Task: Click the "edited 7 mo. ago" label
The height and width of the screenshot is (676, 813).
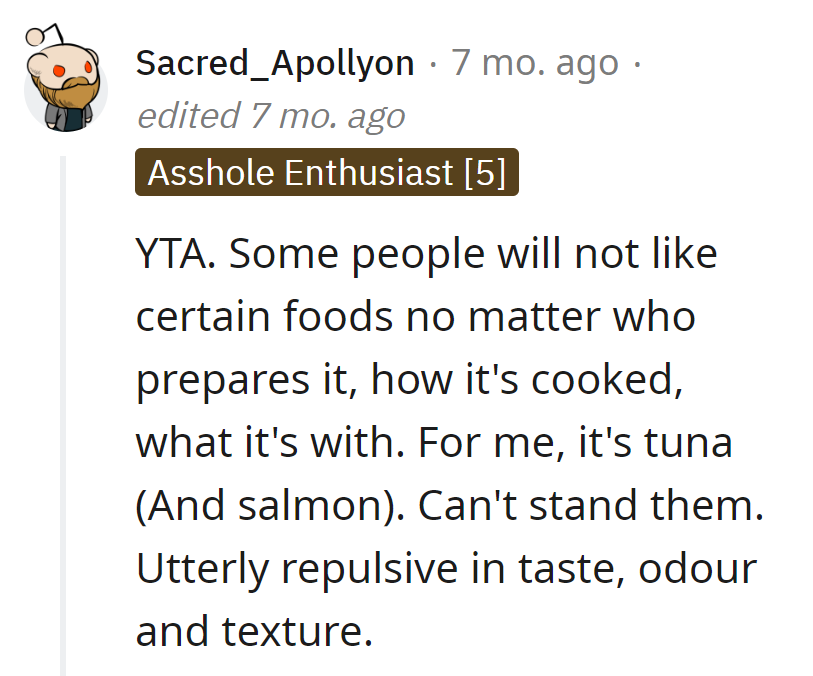Action: (x=270, y=116)
